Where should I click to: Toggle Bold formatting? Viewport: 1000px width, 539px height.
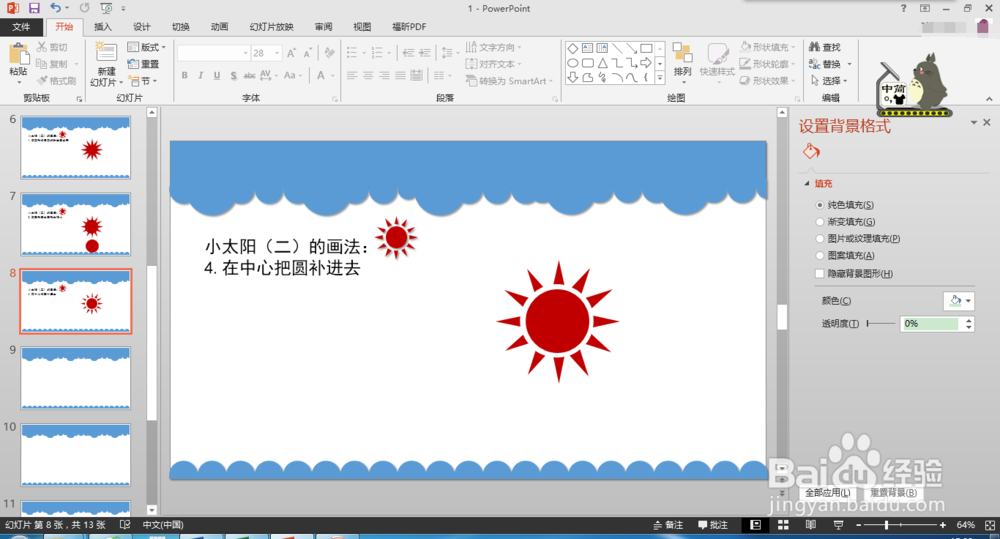pyautogui.click(x=184, y=75)
